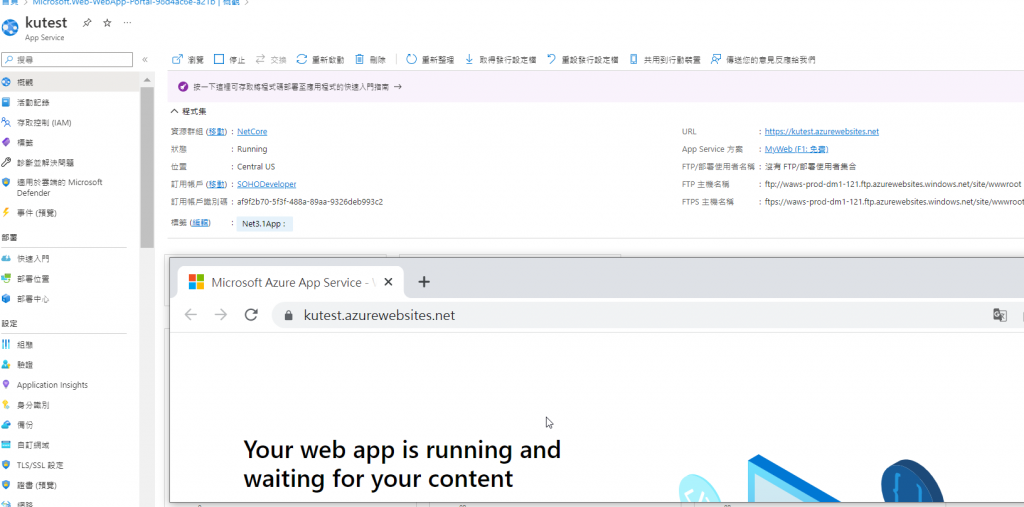Click Microsoft.Web-WebApp-Portal breadcrumb link
The height and width of the screenshot is (507, 1024).
(134, 3)
